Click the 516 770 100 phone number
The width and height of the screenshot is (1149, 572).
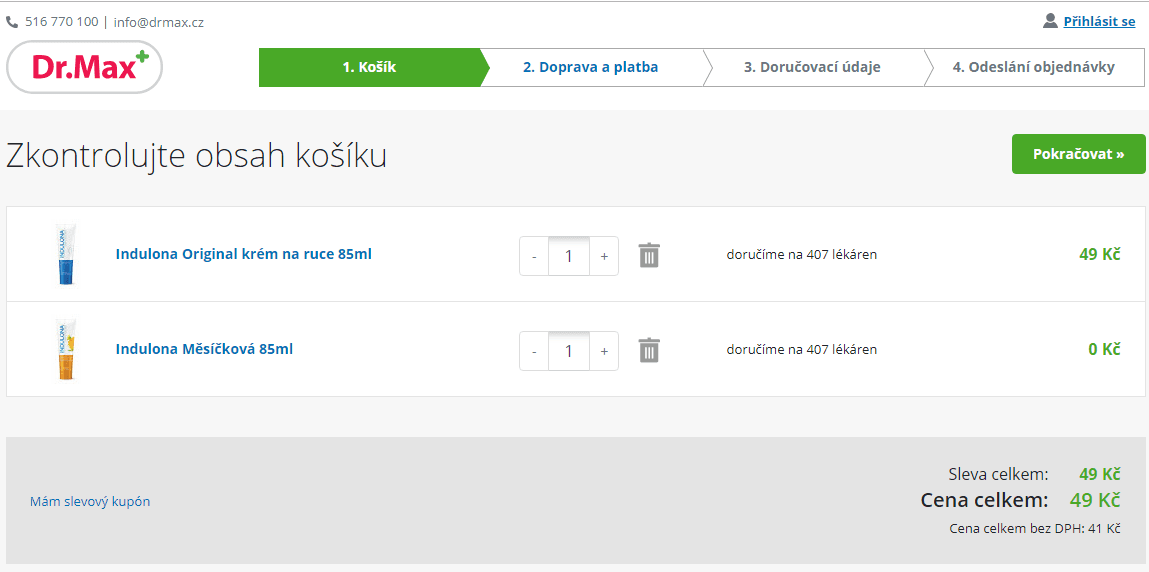pyautogui.click(x=62, y=22)
